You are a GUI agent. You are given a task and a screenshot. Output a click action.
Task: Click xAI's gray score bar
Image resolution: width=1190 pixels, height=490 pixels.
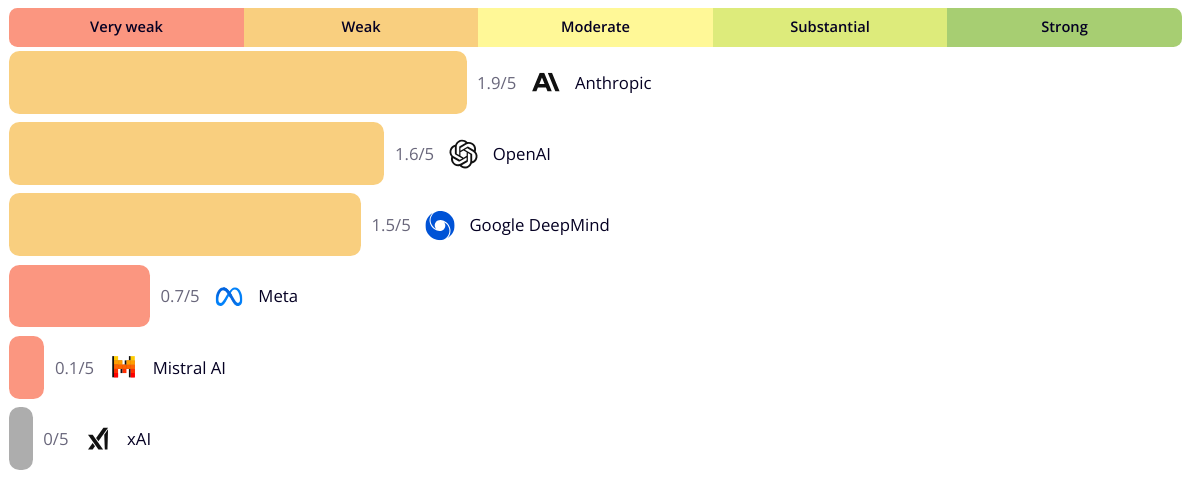(x=21, y=438)
